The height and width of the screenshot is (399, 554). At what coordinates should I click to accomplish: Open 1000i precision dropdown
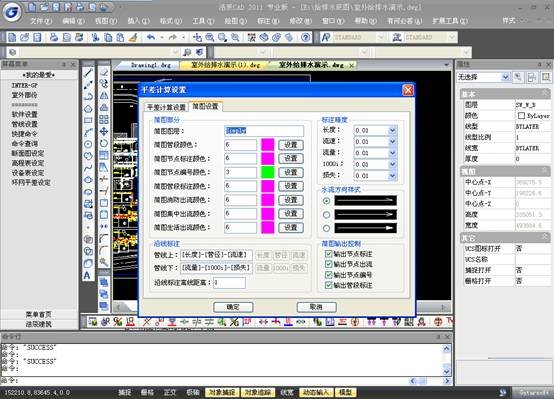[392, 164]
